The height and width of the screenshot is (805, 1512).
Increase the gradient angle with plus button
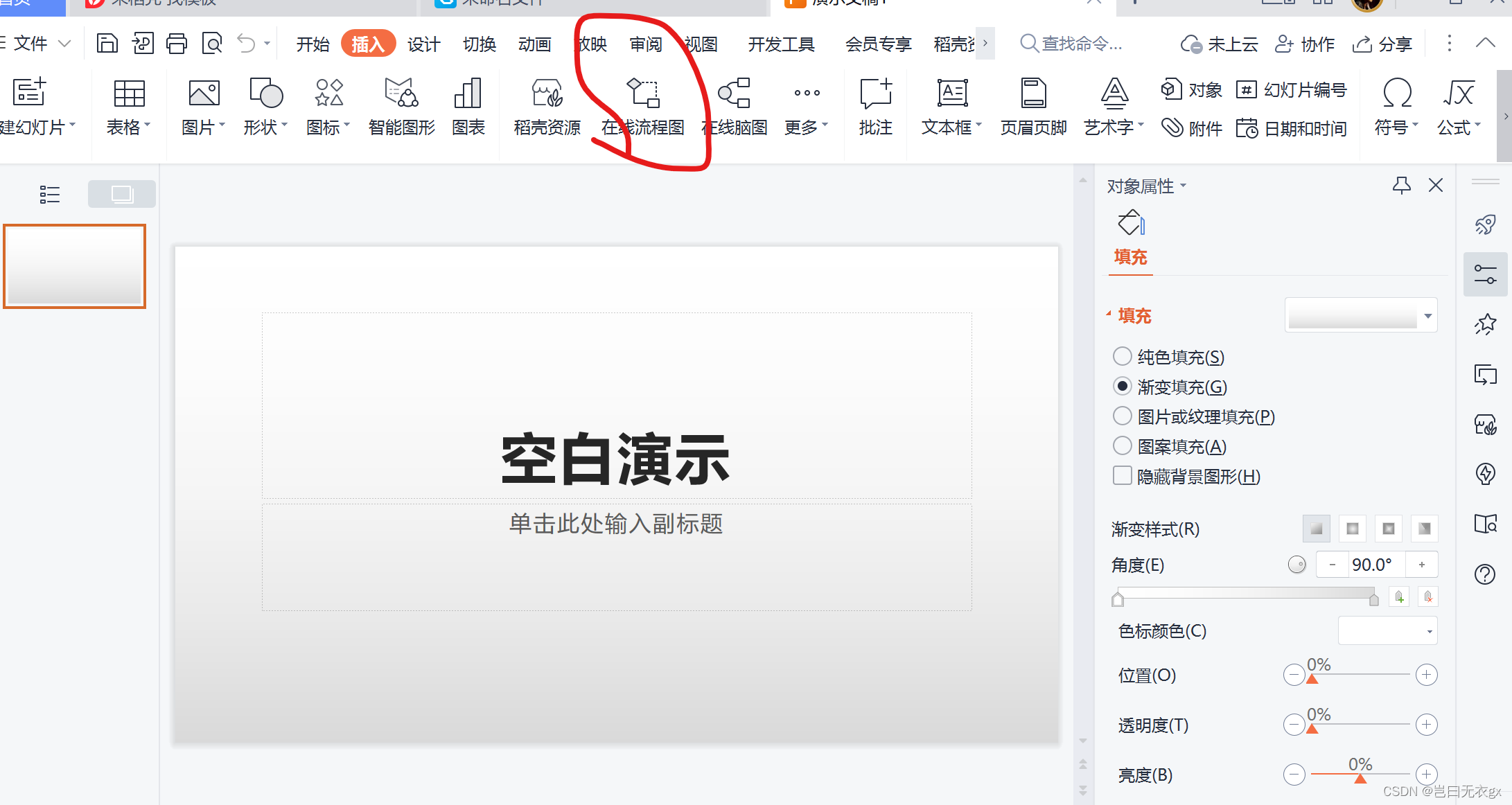[x=1421, y=565]
